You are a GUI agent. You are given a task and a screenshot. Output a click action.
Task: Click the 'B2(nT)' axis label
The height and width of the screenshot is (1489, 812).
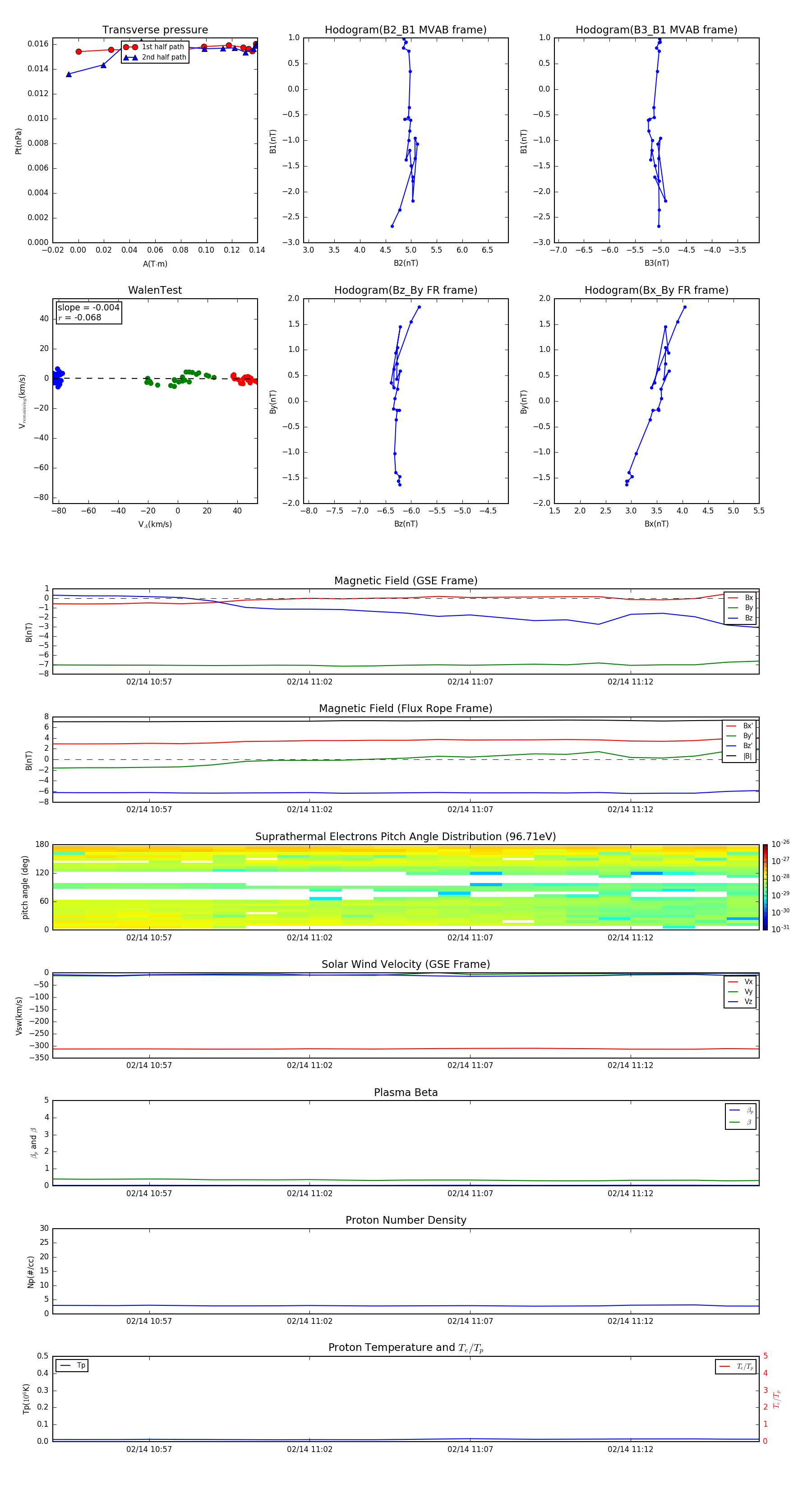406,264
